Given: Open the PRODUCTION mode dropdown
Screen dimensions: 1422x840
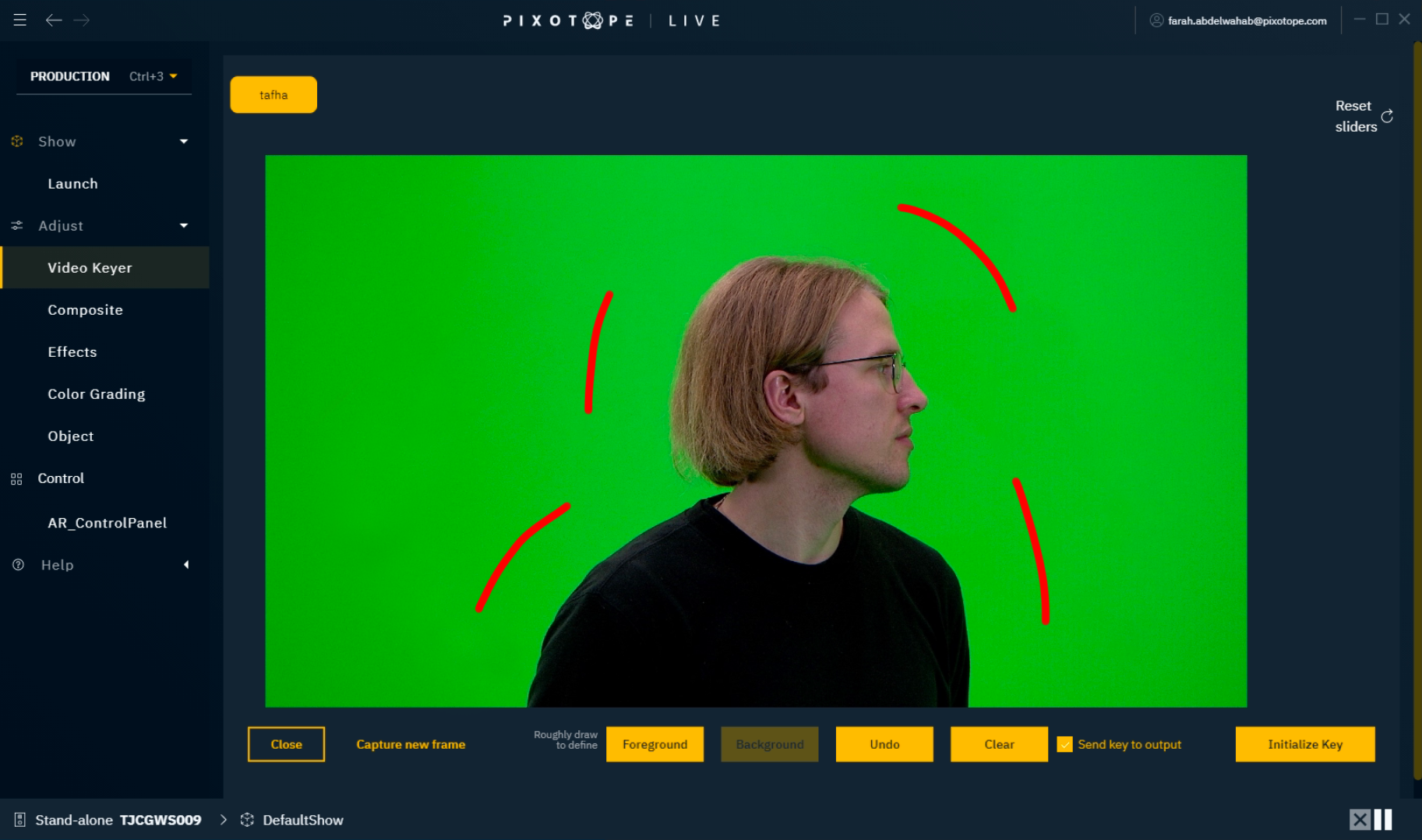Looking at the screenshot, I should coord(173,76).
